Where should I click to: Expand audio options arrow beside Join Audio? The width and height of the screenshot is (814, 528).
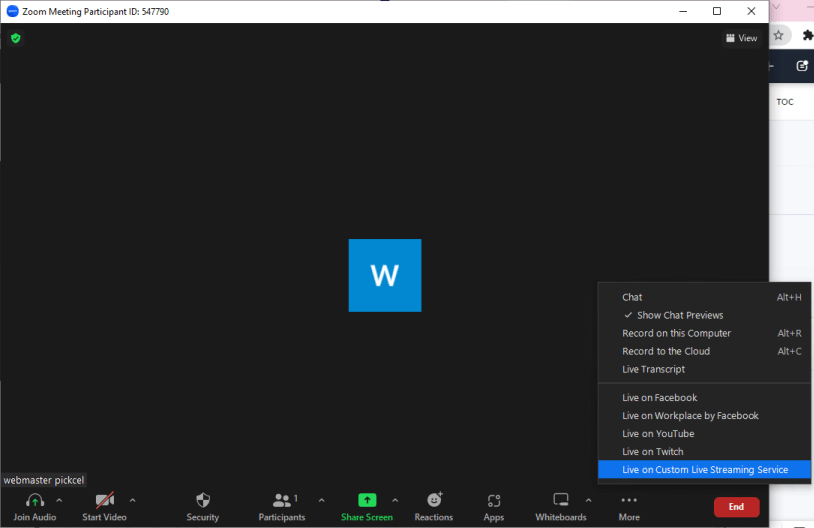(x=59, y=500)
